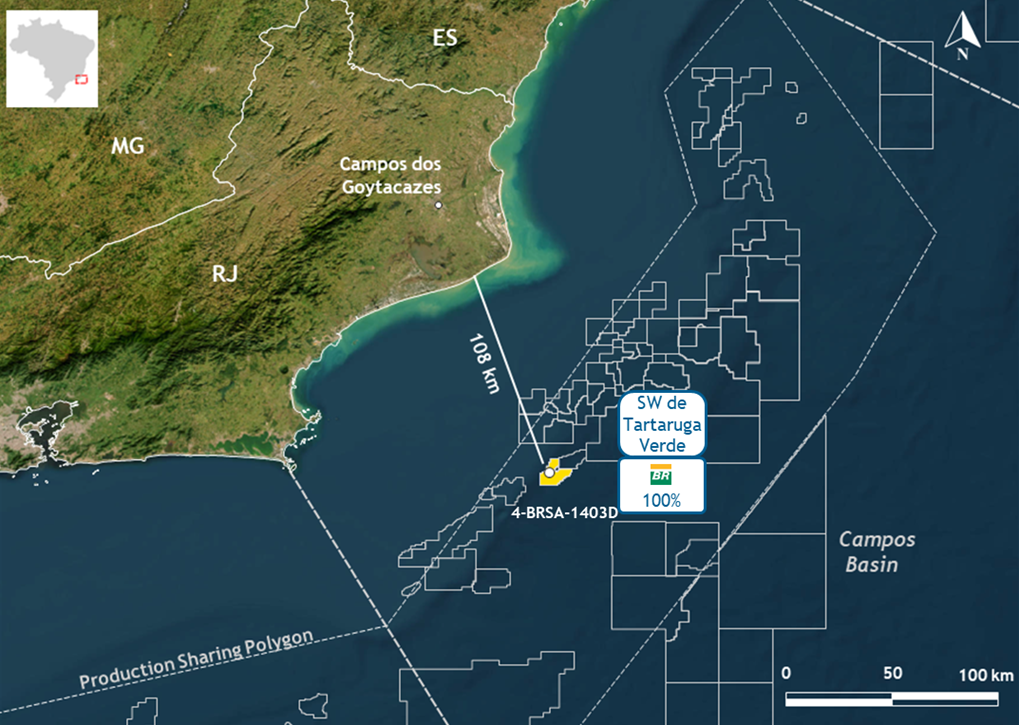Select the 4-BRSA-1403D well label

(564, 511)
